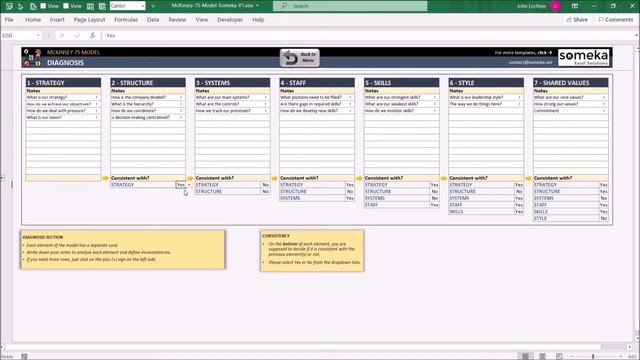This screenshot has width=640, height=360.
Task: Select the note 'What are the controls?'
Action: 232,104
